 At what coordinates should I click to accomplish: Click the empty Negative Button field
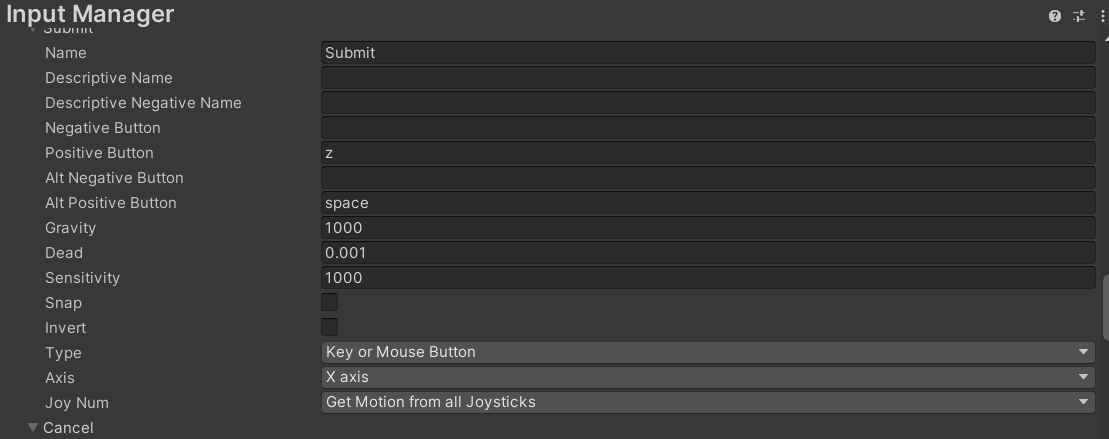pyautogui.click(x=708, y=128)
